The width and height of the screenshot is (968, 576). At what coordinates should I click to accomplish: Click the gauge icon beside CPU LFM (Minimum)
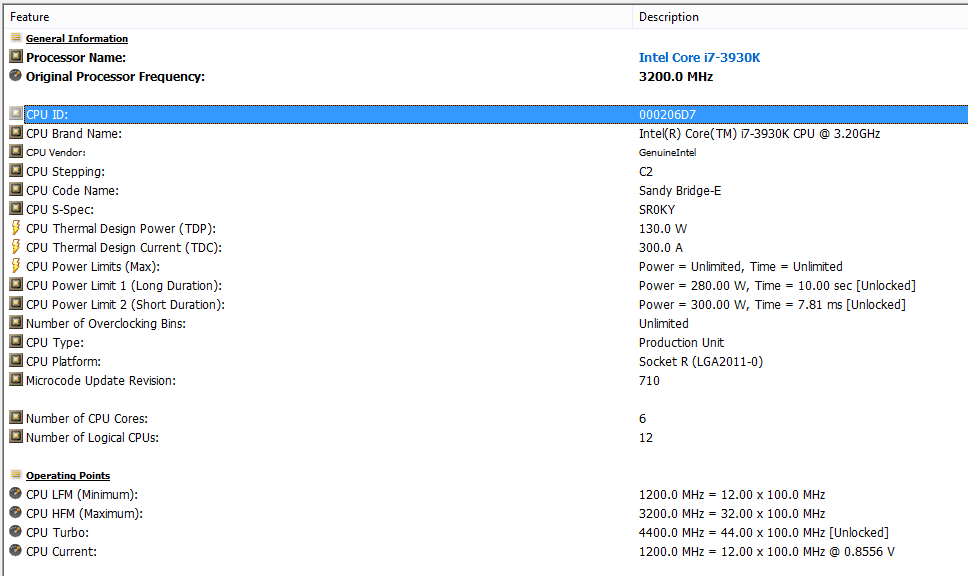(16, 494)
